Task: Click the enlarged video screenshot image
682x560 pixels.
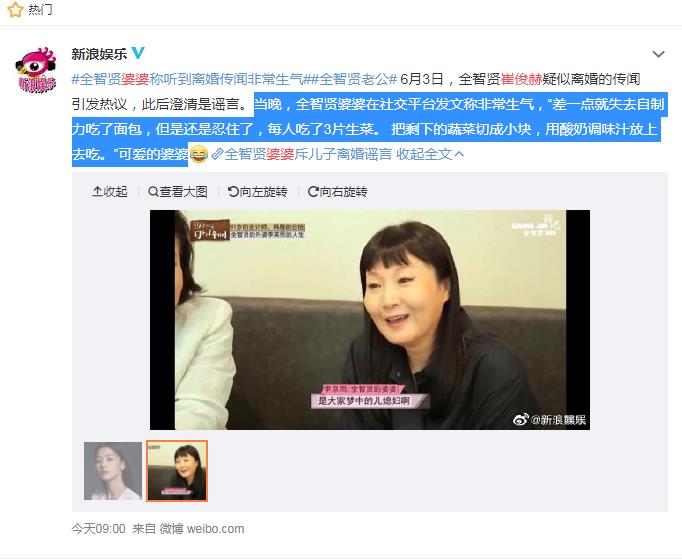Action: pos(370,320)
